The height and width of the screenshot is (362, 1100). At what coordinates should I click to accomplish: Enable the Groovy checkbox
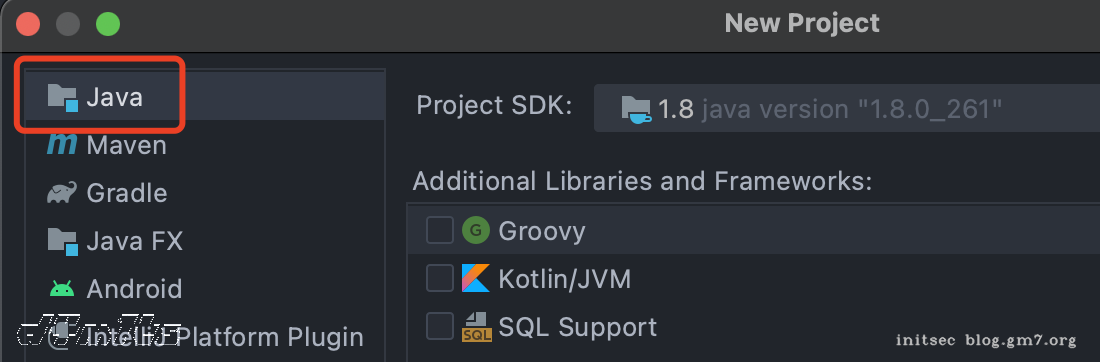pos(440,230)
